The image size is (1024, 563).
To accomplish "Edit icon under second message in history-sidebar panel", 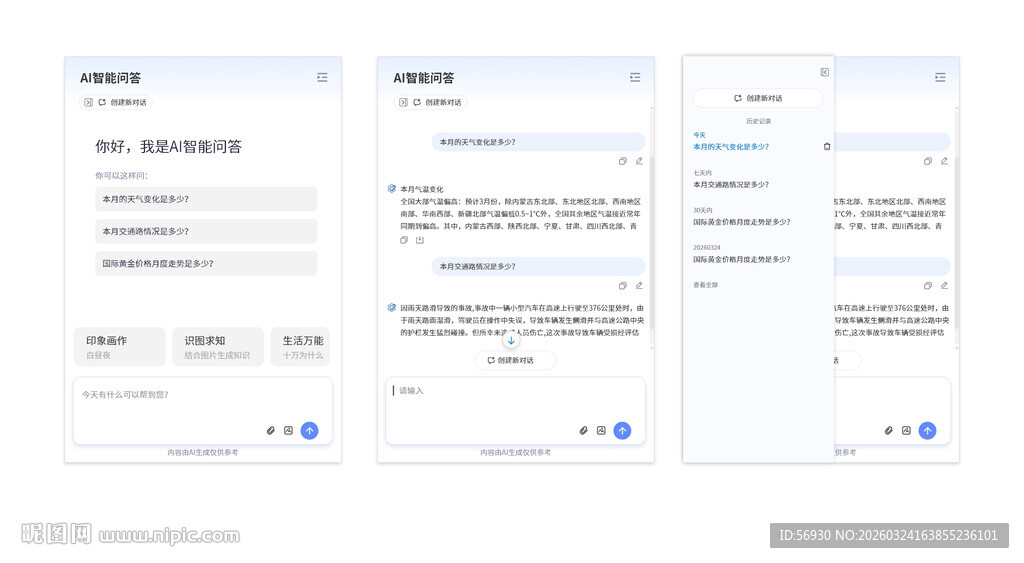I will point(944,286).
